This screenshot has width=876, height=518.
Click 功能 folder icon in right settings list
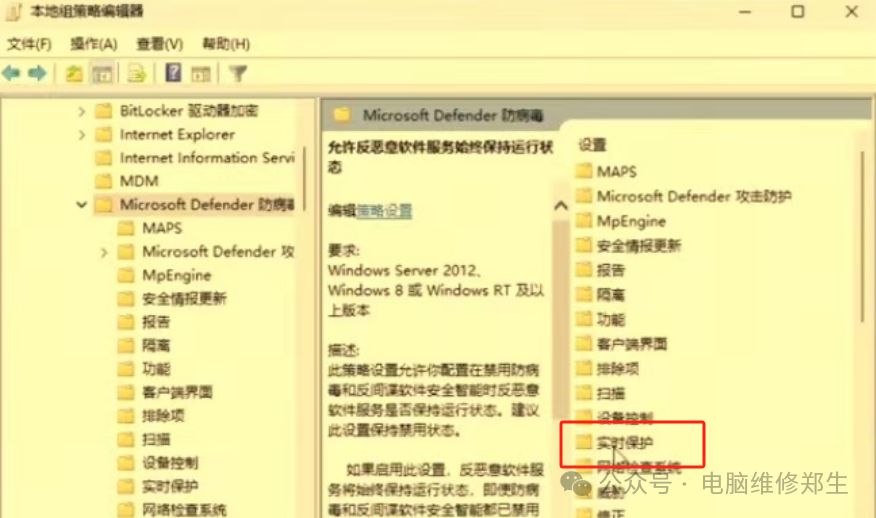coord(584,319)
